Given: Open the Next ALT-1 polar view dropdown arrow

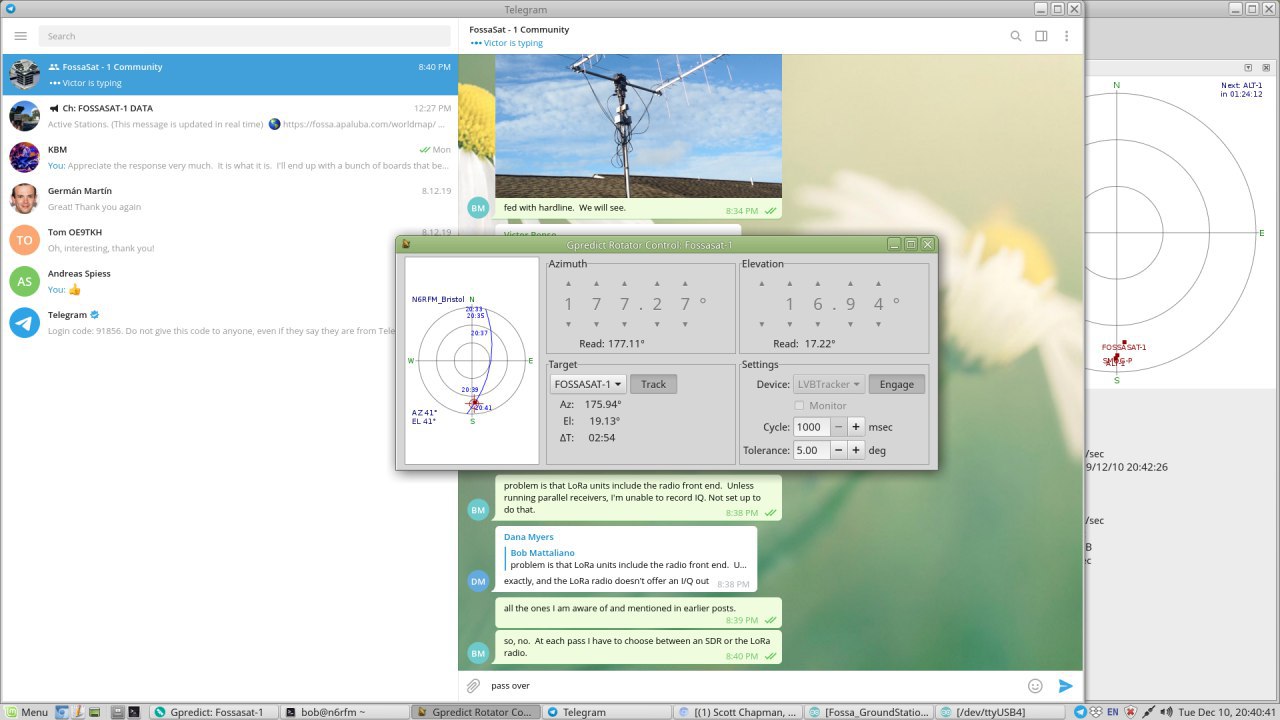Looking at the screenshot, I should pyautogui.click(x=1249, y=68).
